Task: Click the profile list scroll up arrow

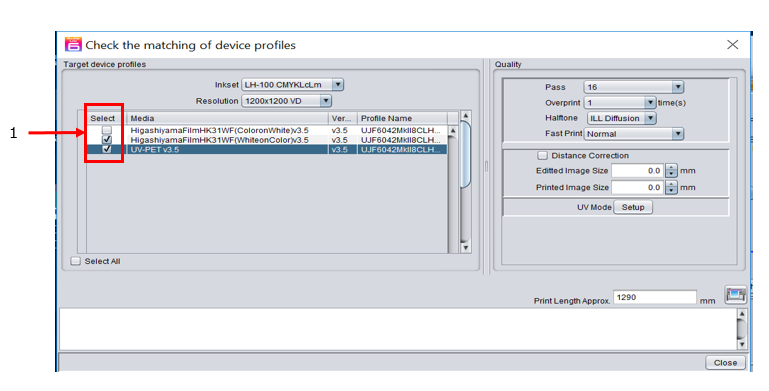Action: click(x=466, y=116)
